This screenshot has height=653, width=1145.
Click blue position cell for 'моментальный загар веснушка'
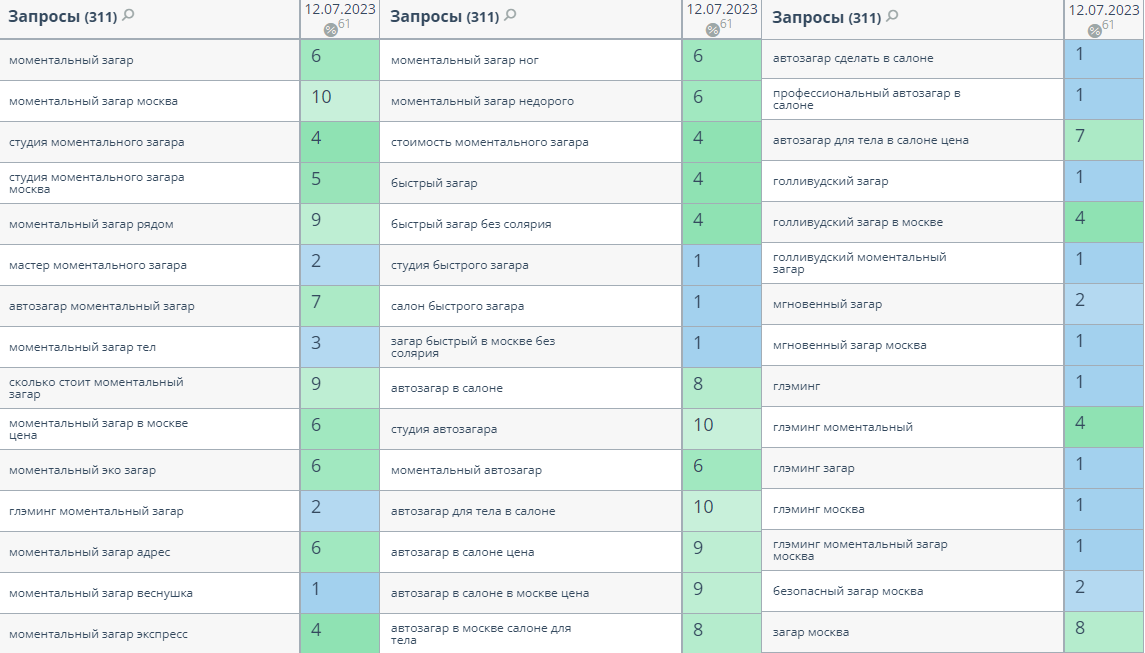(x=340, y=593)
